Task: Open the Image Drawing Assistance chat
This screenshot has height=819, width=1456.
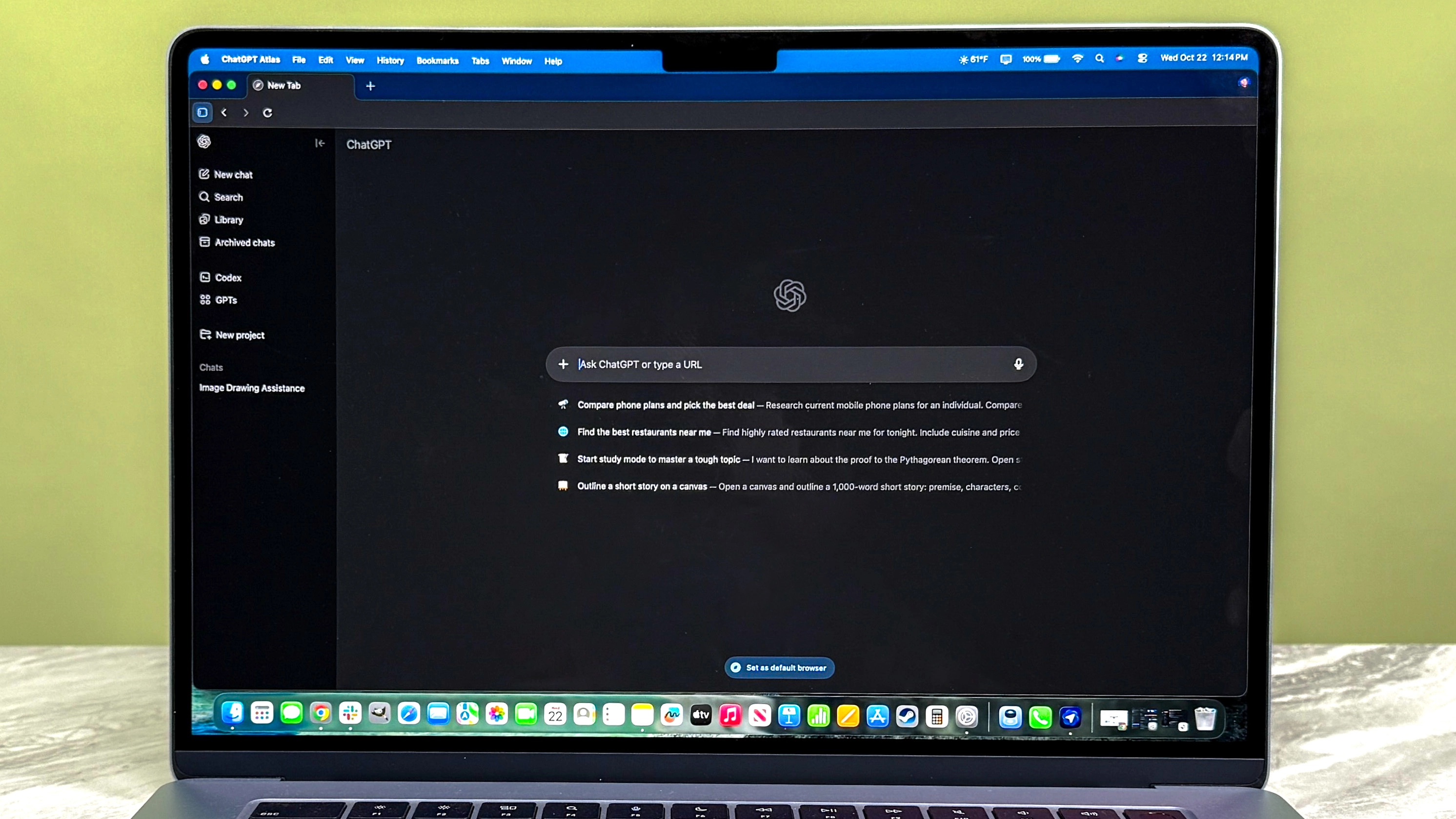Action: 251,388
